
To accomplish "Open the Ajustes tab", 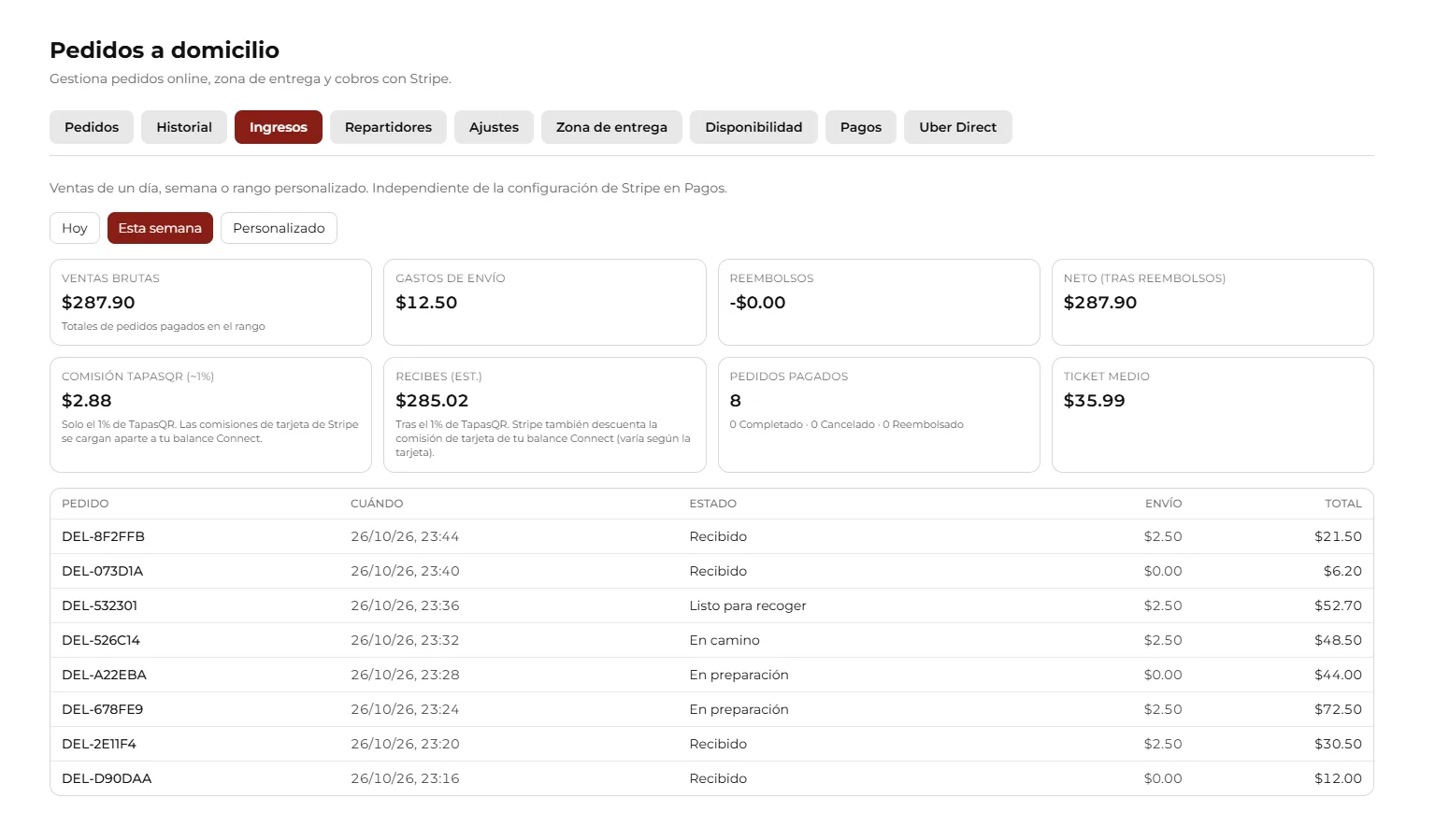I will [494, 127].
